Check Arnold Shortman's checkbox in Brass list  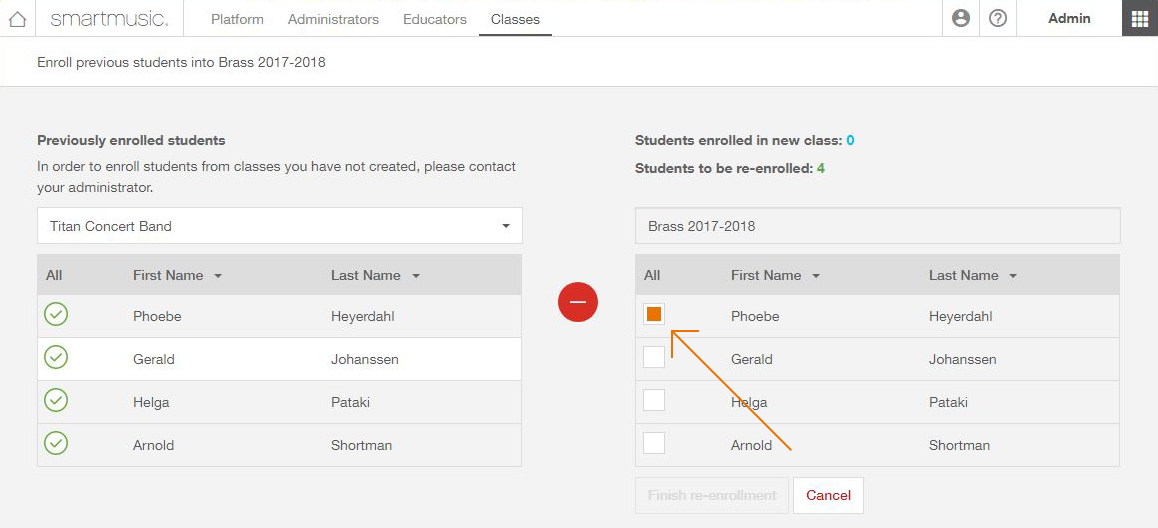(x=654, y=443)
